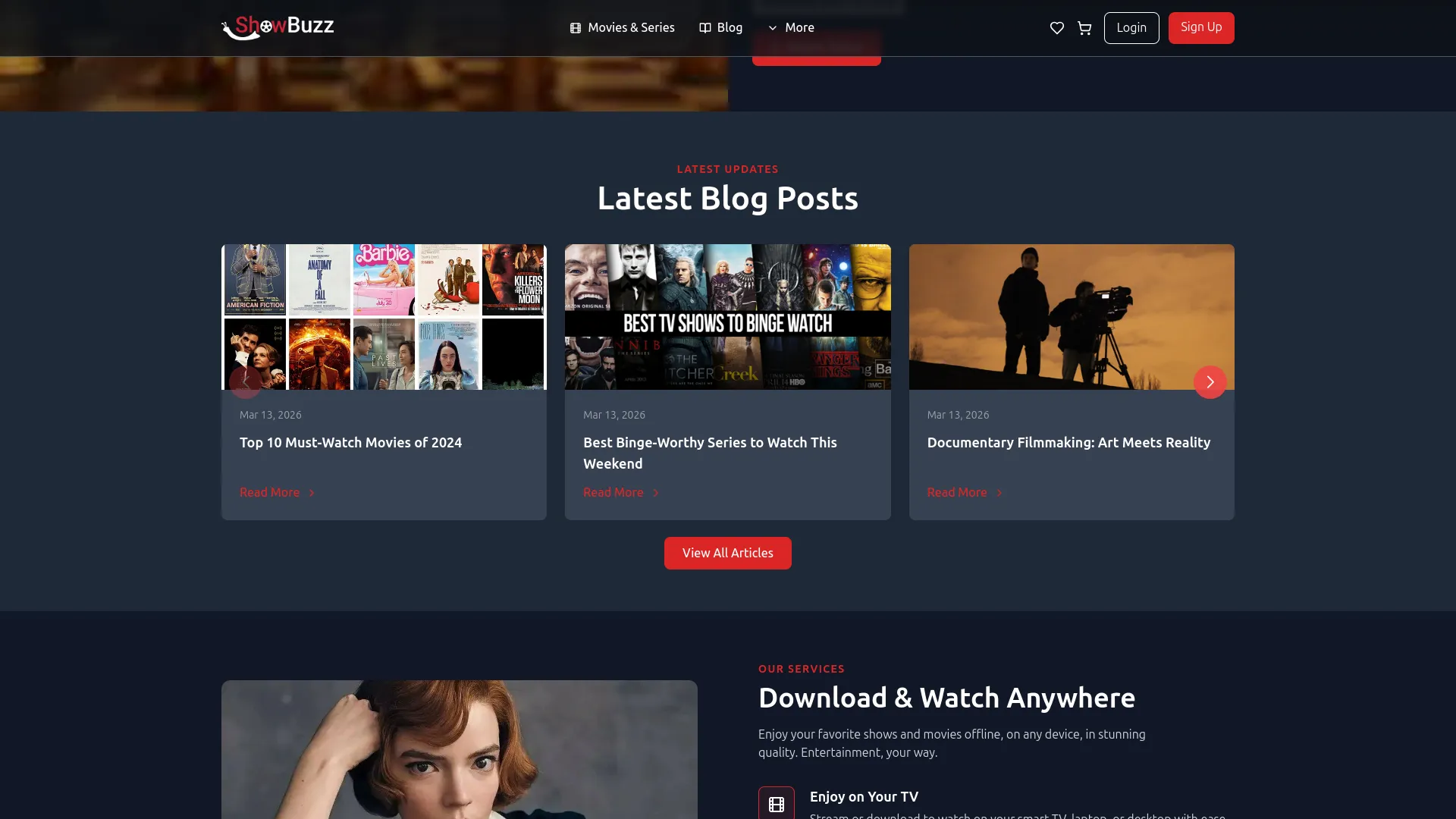Click the heart wishlist icon in header
Image resolution: width=1456 pixels, height=819 pixels.
[1056, 28]
